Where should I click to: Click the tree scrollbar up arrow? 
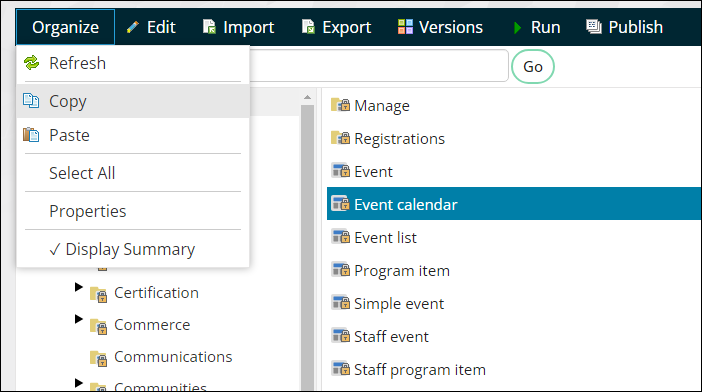point(307,97)
